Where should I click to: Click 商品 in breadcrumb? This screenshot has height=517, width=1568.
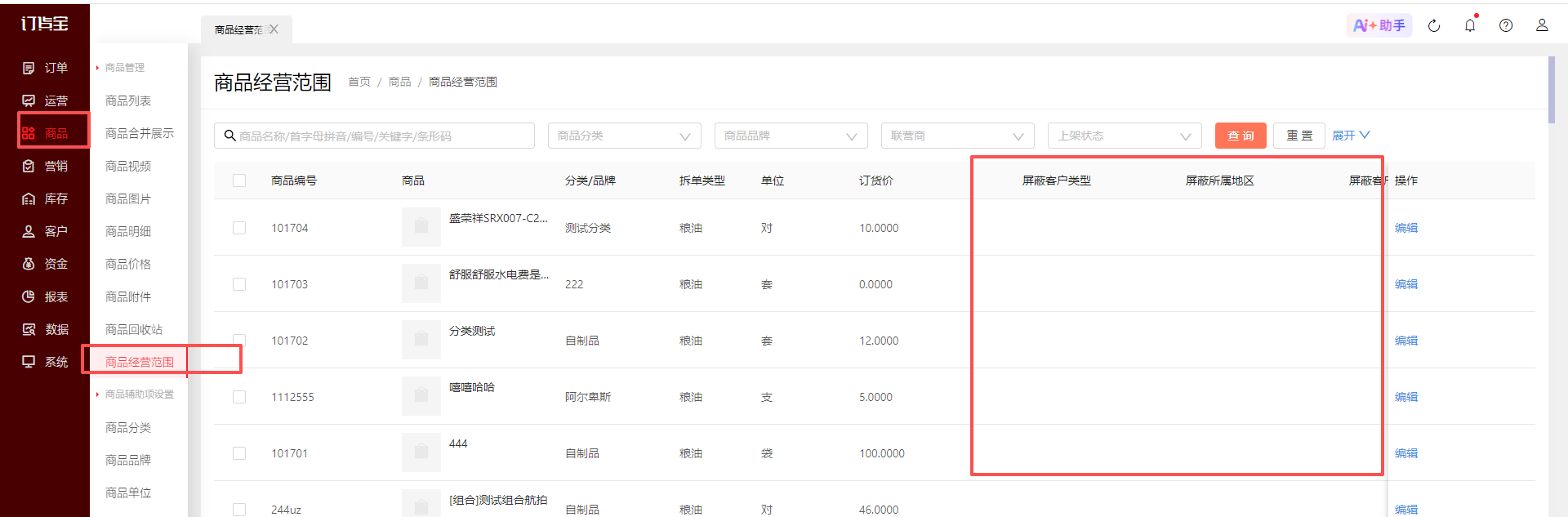click(399, 82)
